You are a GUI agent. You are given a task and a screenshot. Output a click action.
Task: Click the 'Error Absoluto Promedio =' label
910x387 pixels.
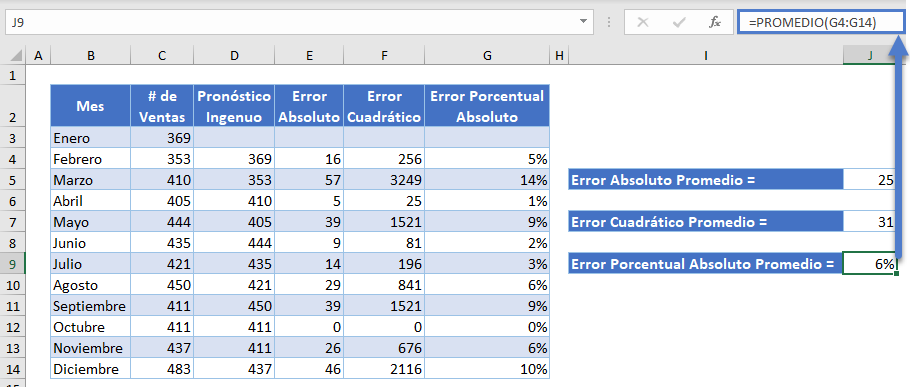point(706,180)
